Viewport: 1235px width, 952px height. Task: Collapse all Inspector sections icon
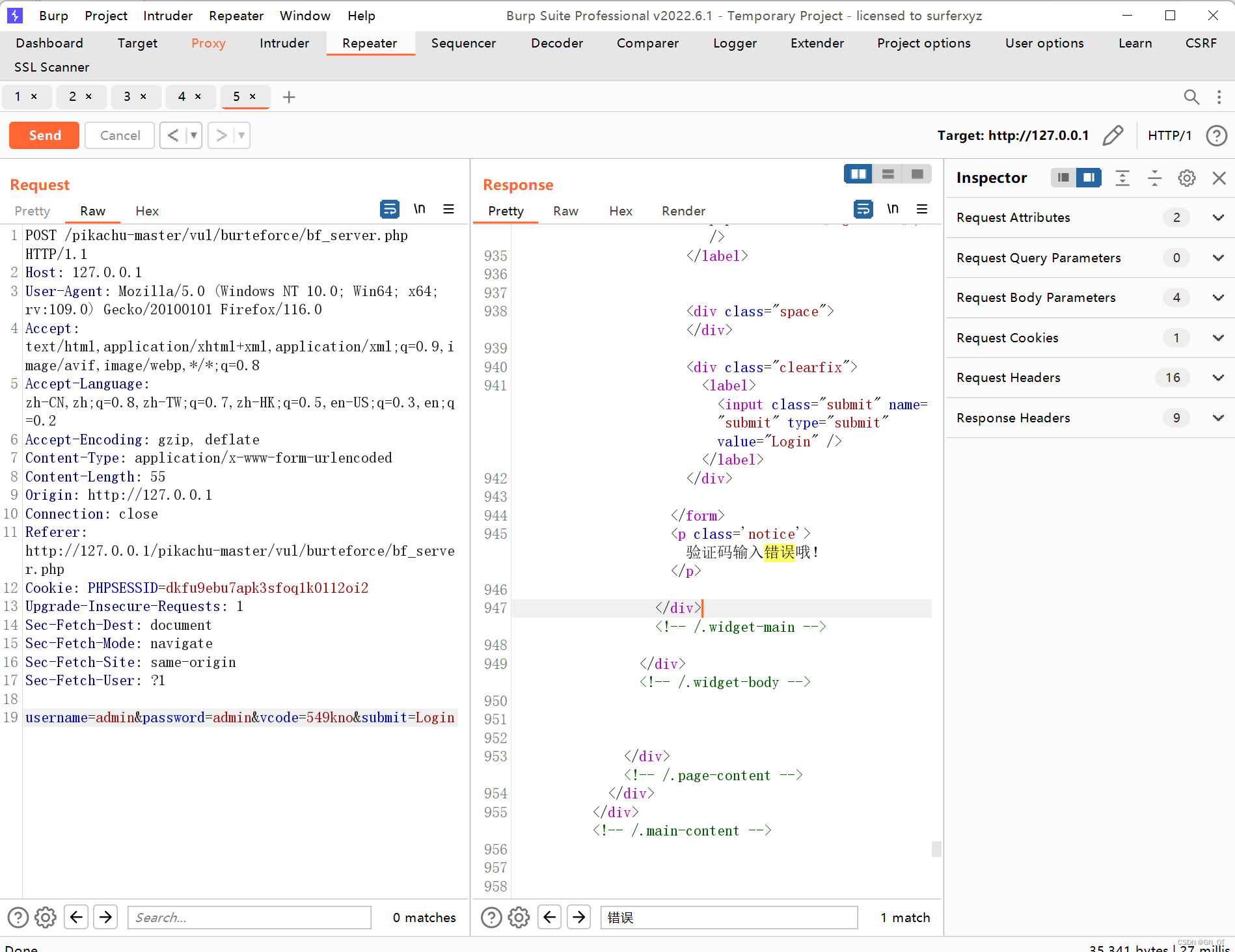pos(1155,178)
